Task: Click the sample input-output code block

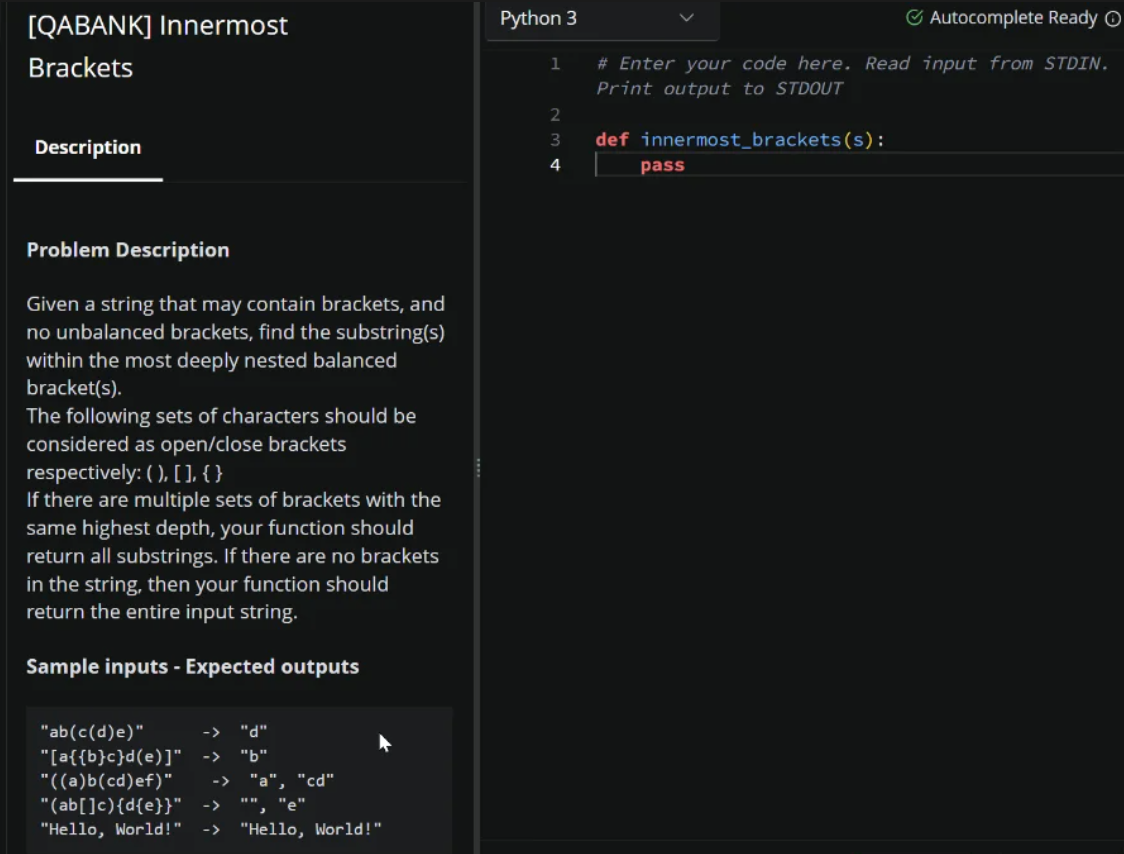Action: point(240,780)
